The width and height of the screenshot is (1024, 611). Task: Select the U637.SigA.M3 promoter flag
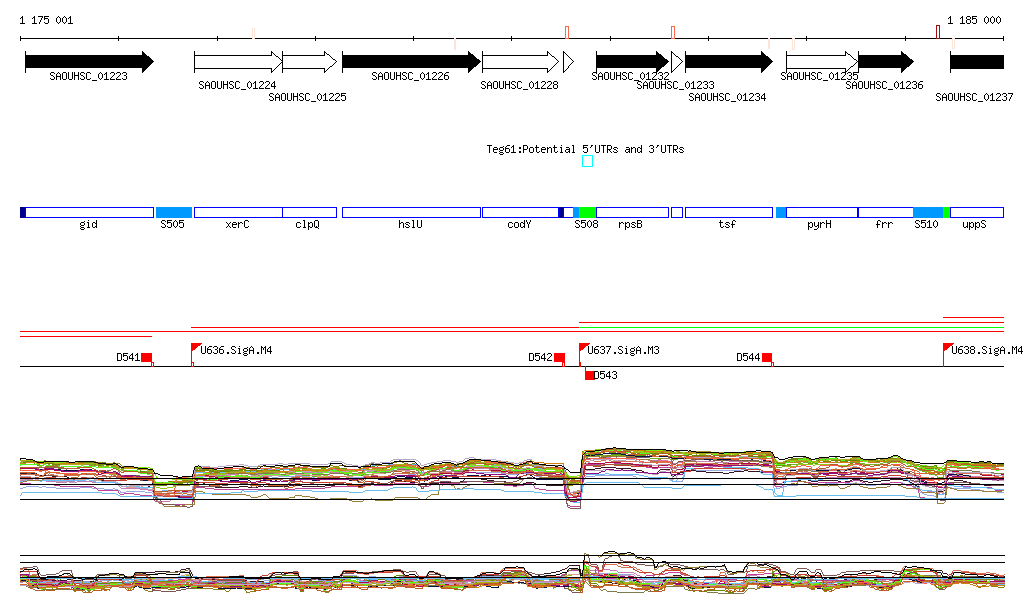click(584, 348)
